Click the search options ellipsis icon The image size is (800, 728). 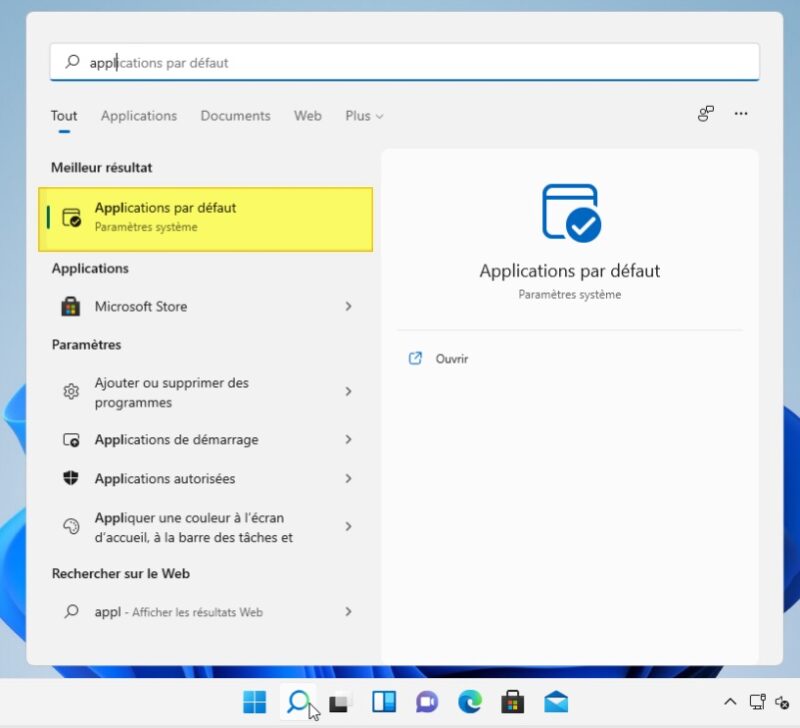(741, 114)
